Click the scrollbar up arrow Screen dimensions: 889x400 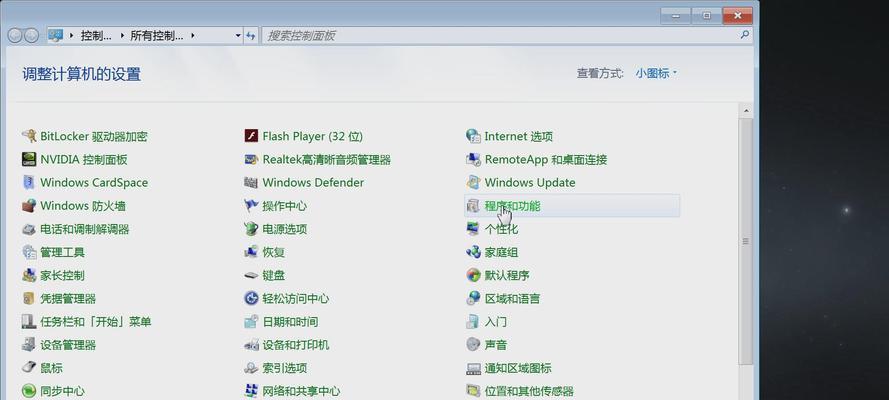point(746,110)
